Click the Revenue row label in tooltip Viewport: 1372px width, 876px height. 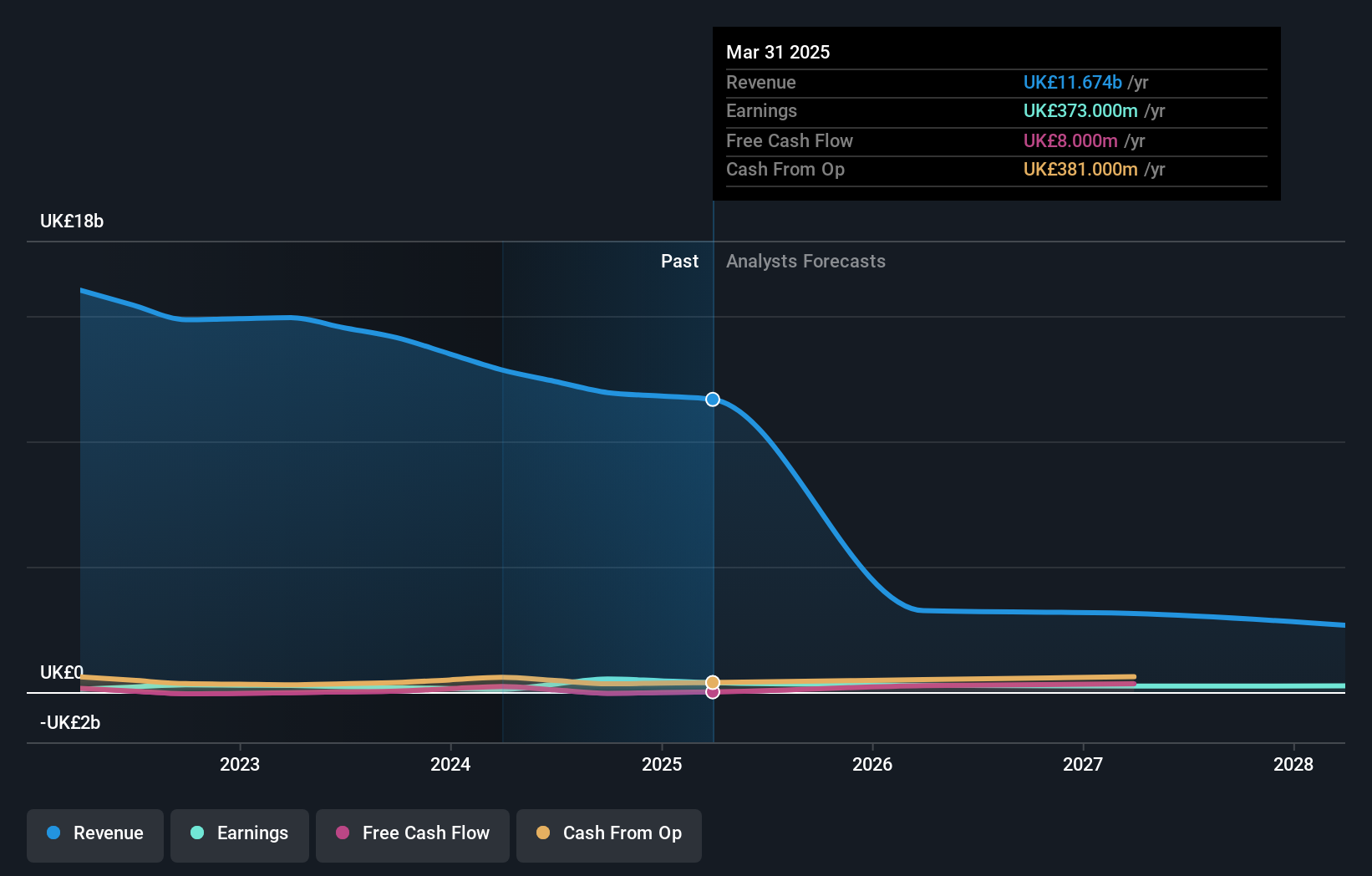[x=760, y=82]
